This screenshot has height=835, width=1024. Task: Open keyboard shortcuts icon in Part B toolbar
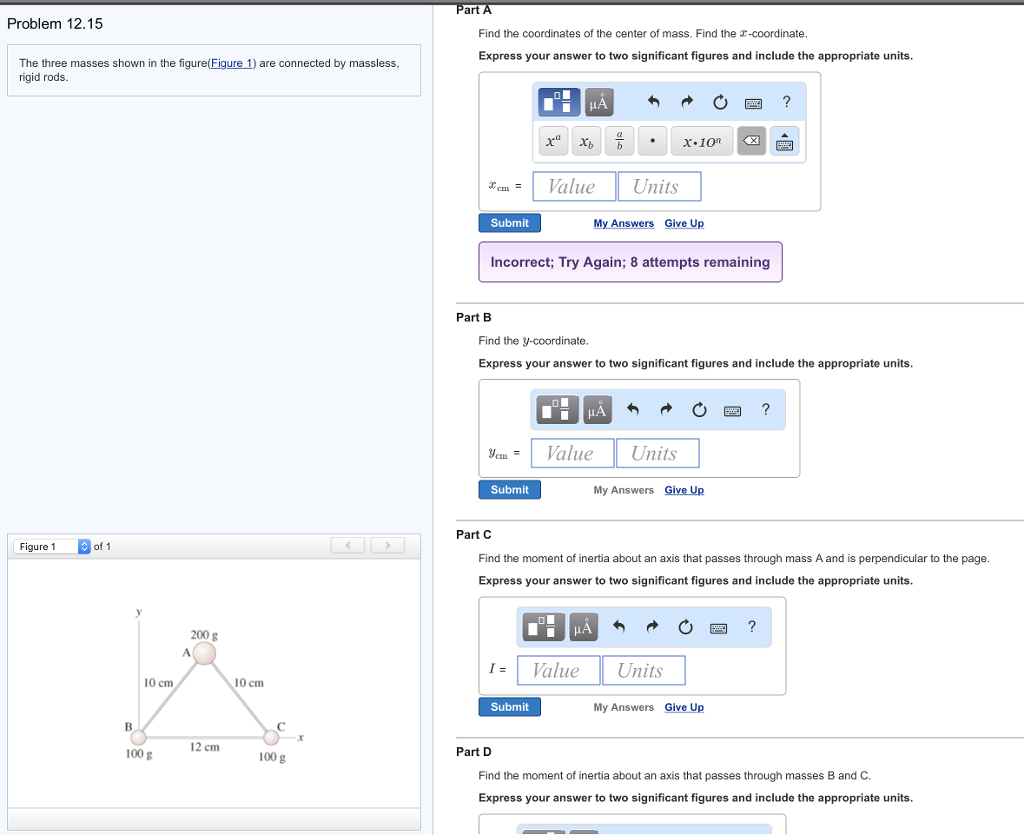pyautogui.click(x=733, y=410)
